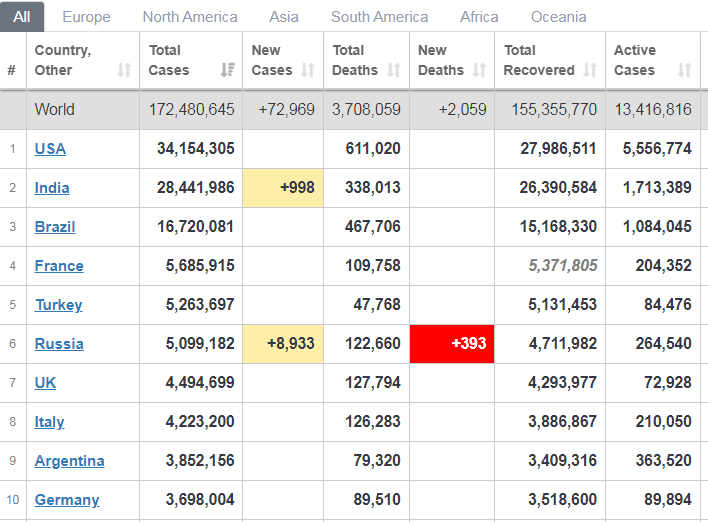Click the Country, Other column header

83,60
